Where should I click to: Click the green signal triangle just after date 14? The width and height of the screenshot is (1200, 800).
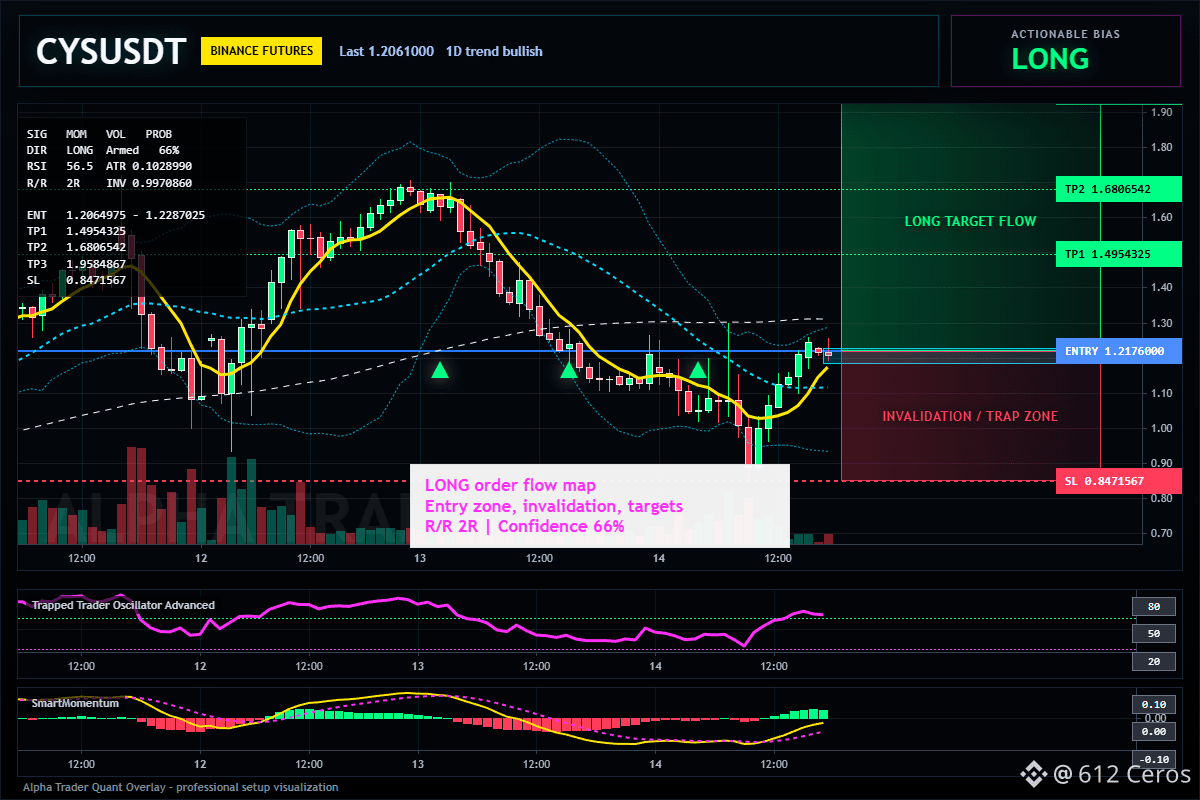click(698, 370)
